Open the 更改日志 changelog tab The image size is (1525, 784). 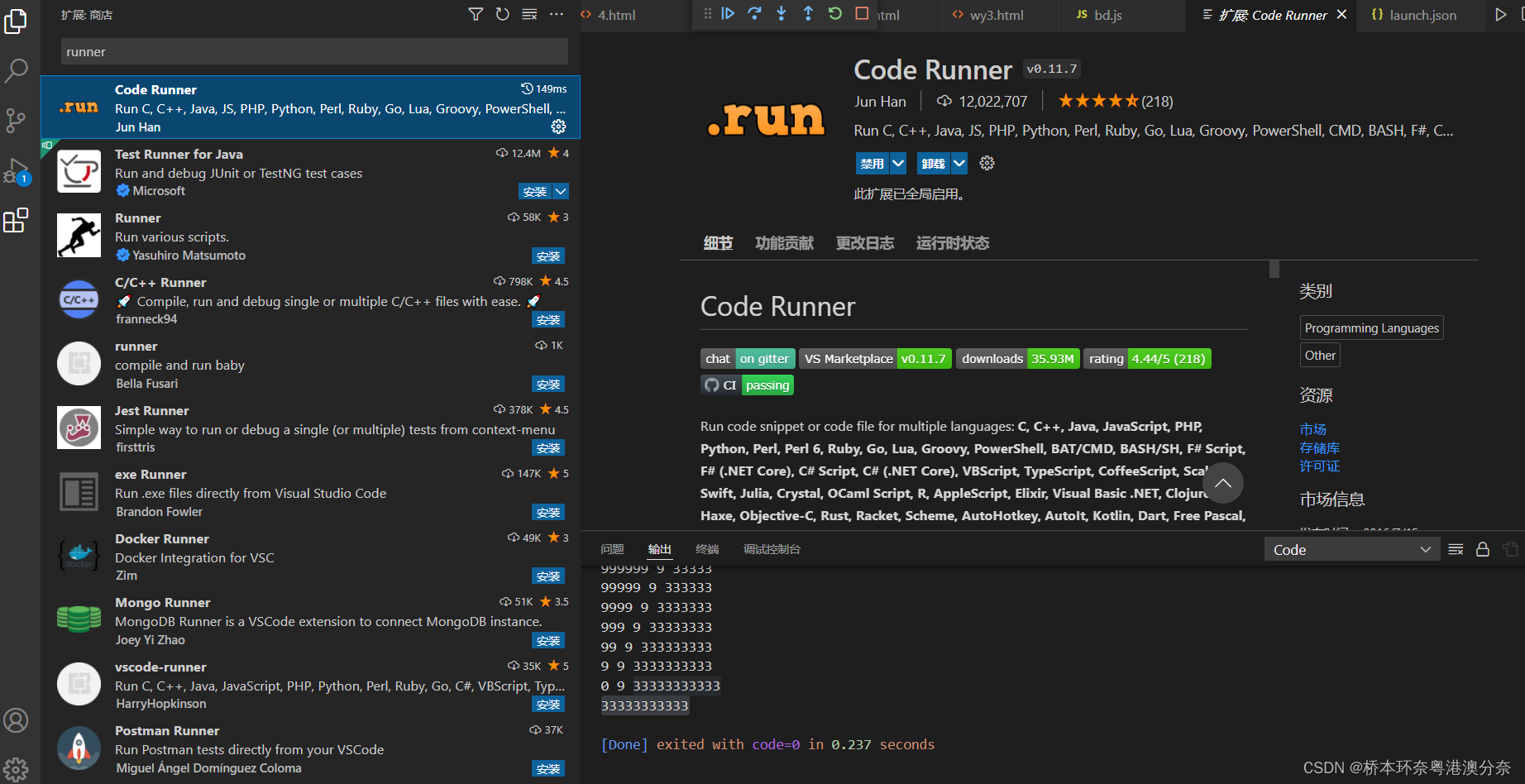pos(865,243)
